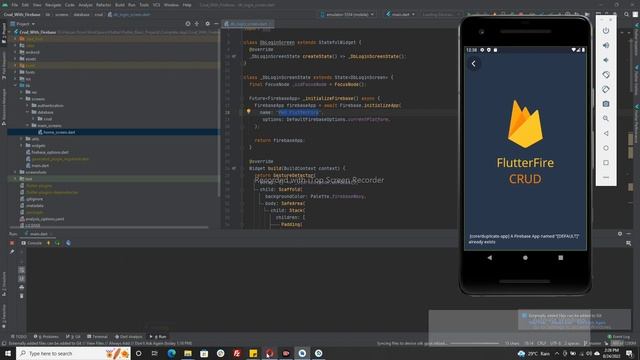Click the green hot restart icon in Run panel

[58, 243]
